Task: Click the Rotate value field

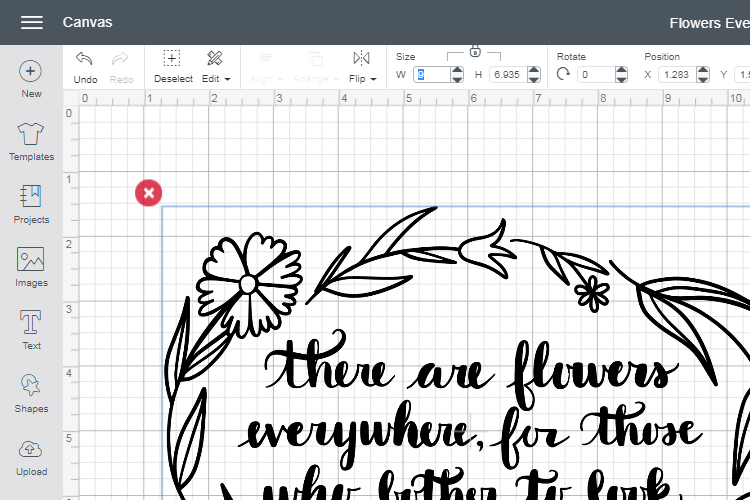Action: [x=596, y=74]
